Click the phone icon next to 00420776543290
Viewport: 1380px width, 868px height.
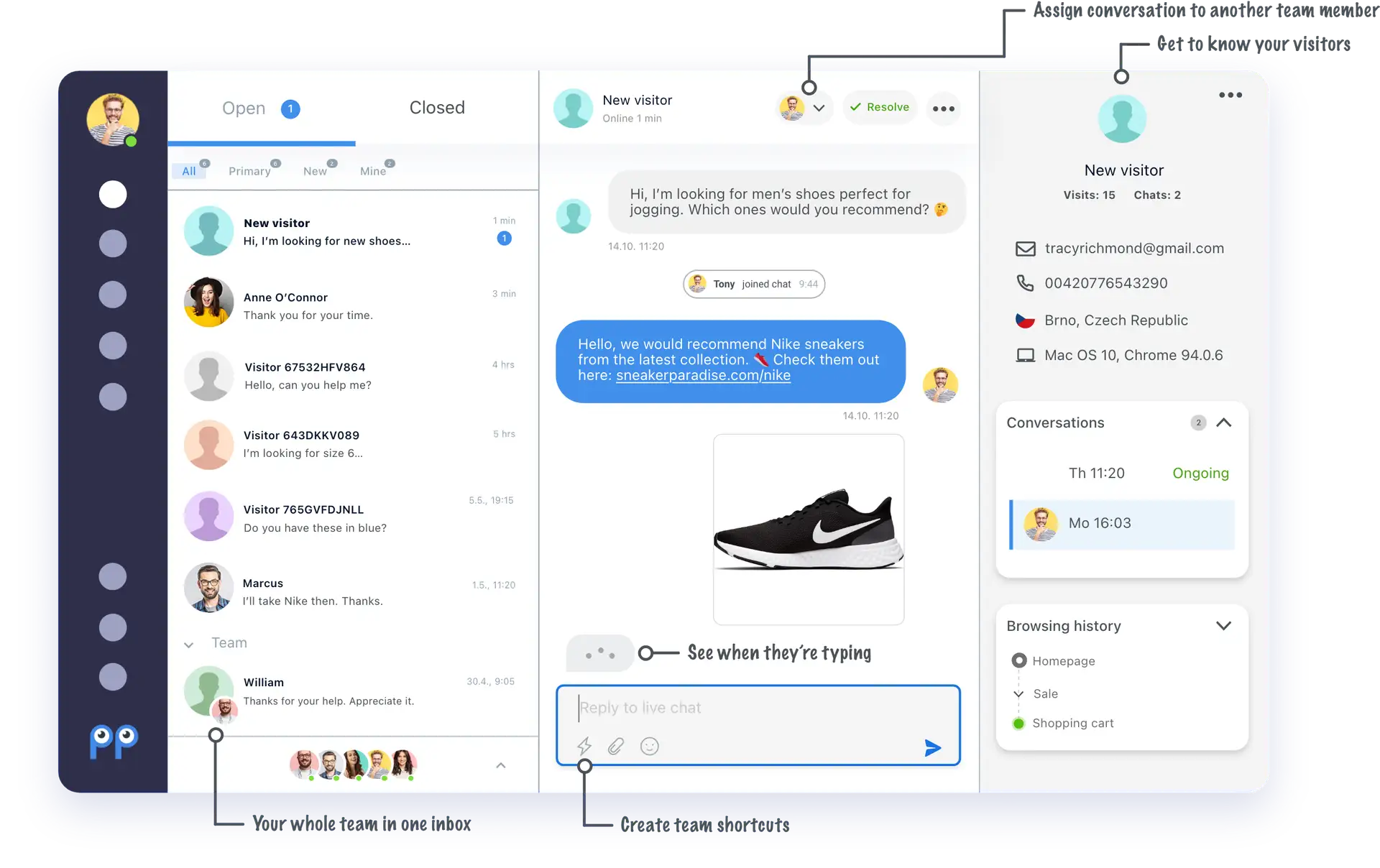[1026, 283]
